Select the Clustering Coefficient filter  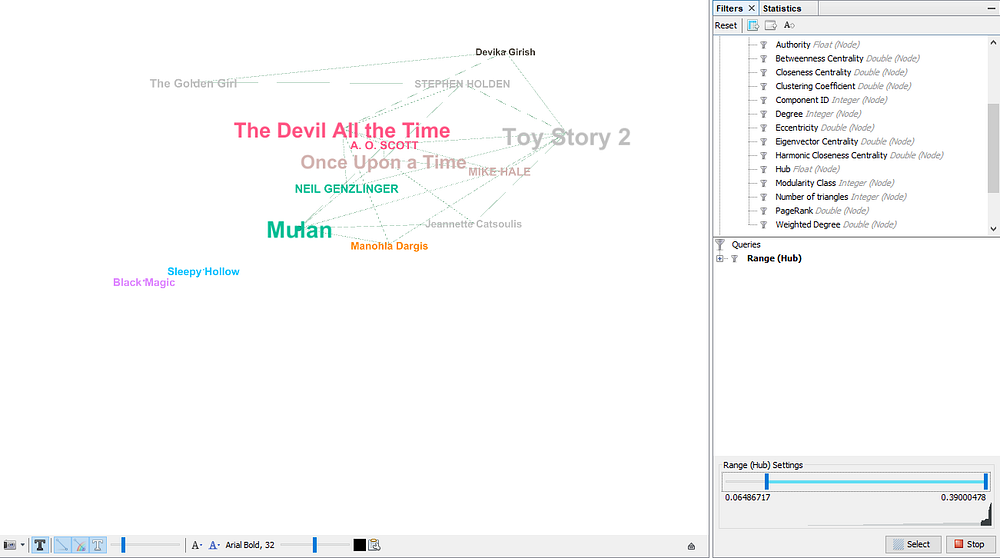click(x=843, y=86)
